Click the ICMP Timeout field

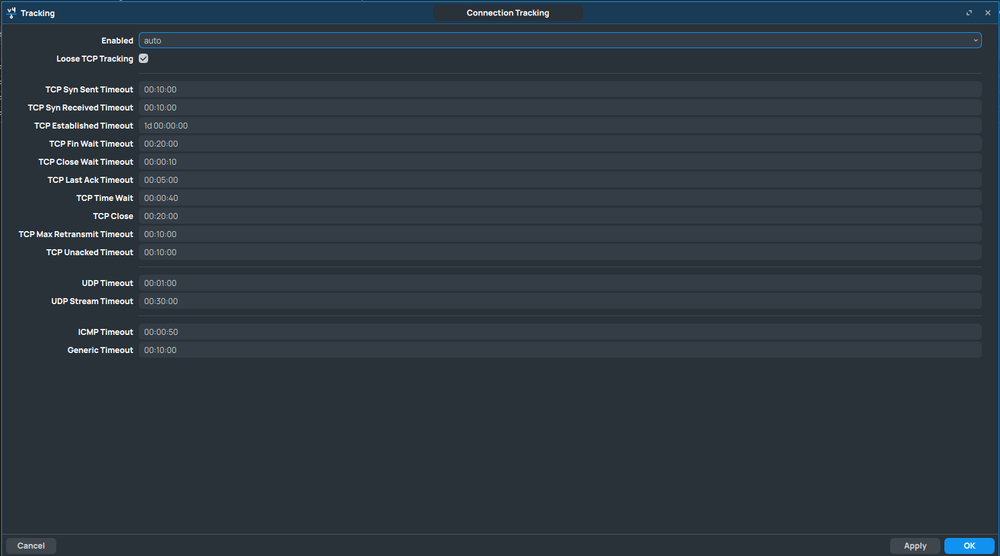(559, 332)
